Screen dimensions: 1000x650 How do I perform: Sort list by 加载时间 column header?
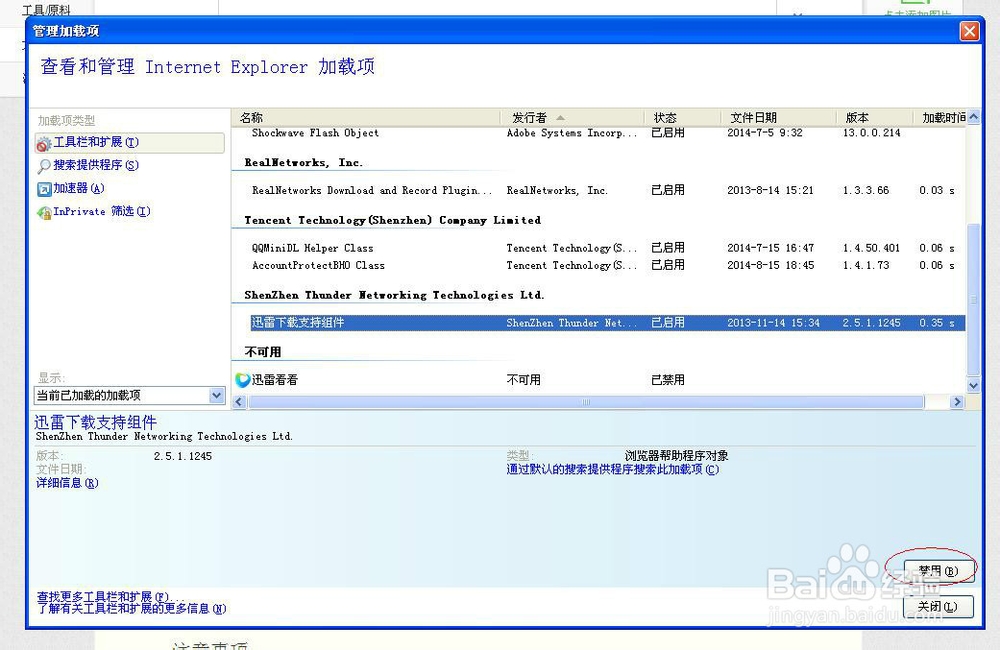pyautogui.click(x=940, y=117)
